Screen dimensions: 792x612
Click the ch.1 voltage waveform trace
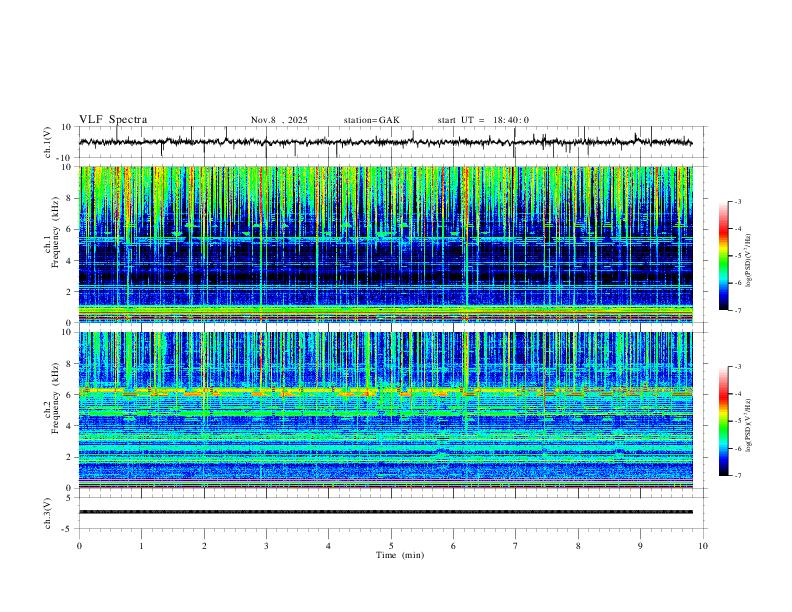coord(386,142)
